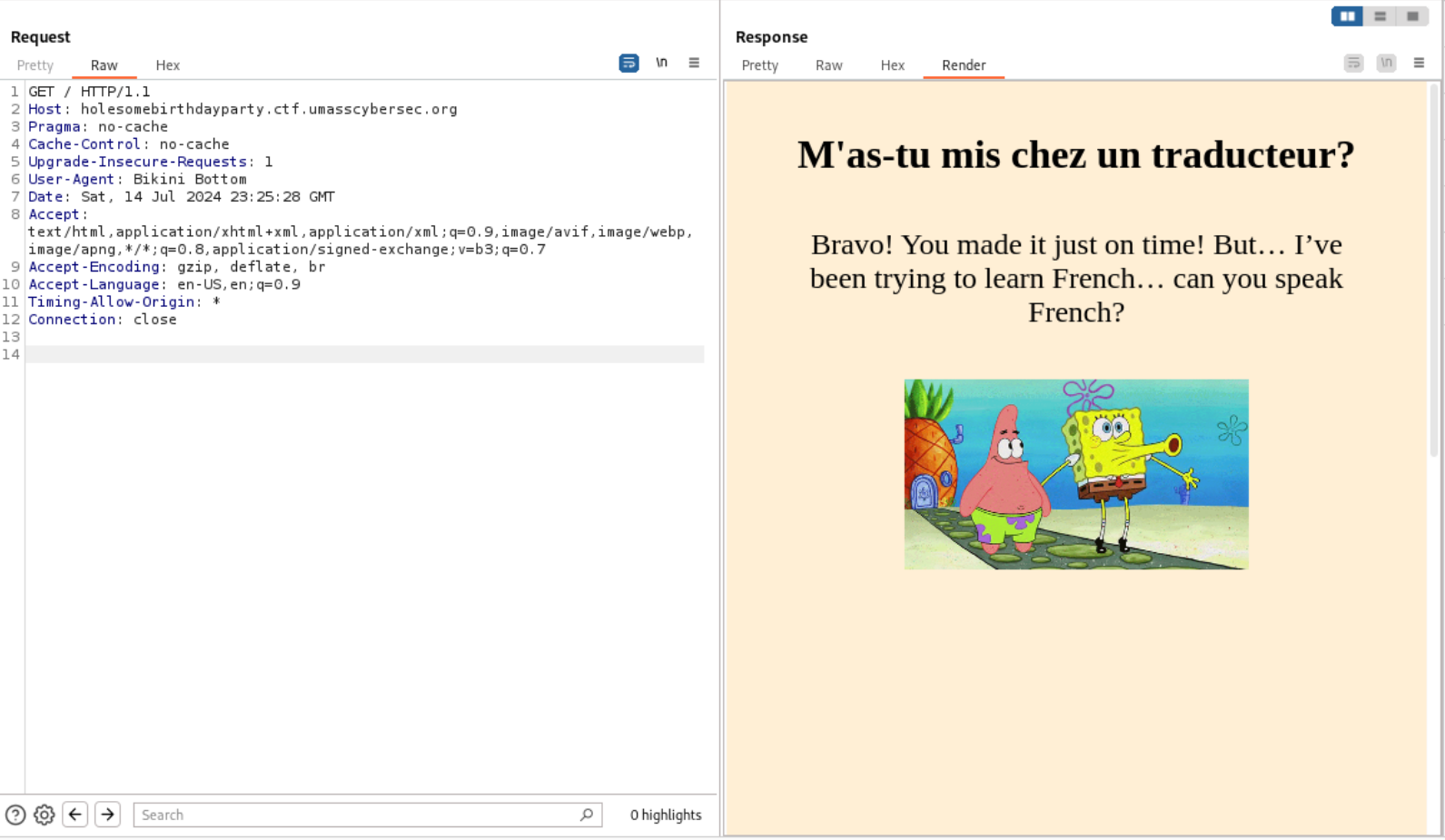The height and width of the screenshot is (840, 1445).
Task: Go to next search match arrow
Action: click(107, 815)
